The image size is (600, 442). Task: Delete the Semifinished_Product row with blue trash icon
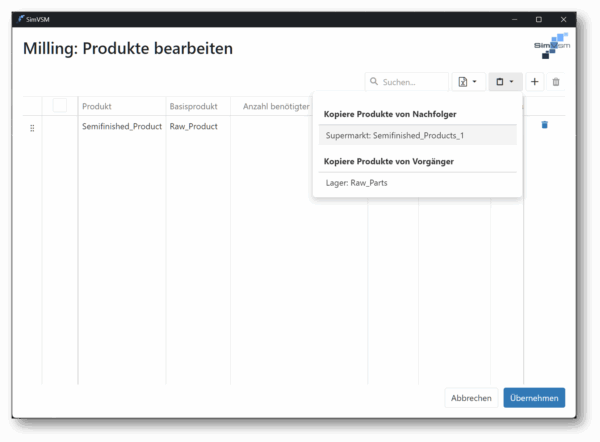pyautogui.click(x=545, y=125)
